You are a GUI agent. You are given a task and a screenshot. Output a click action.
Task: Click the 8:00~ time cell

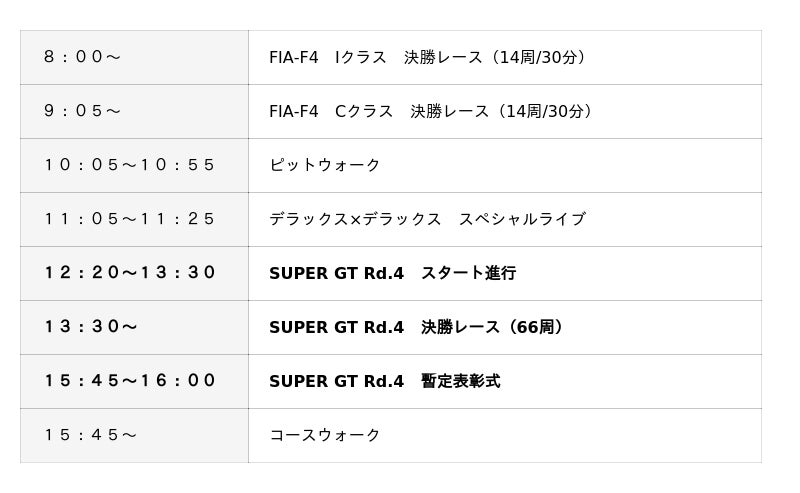coord(134,57)
